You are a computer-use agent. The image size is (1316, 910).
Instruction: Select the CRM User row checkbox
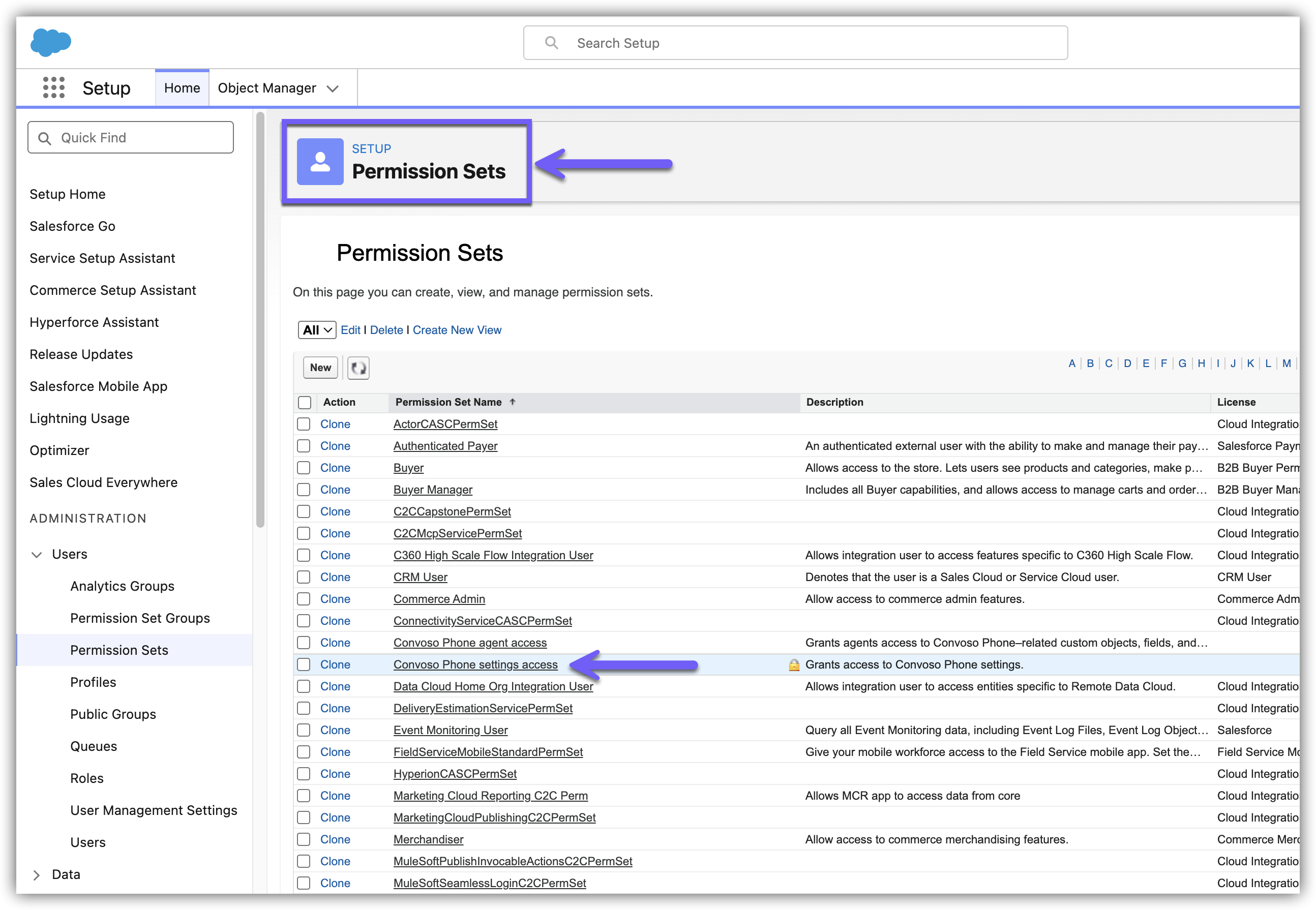point(304,577)
